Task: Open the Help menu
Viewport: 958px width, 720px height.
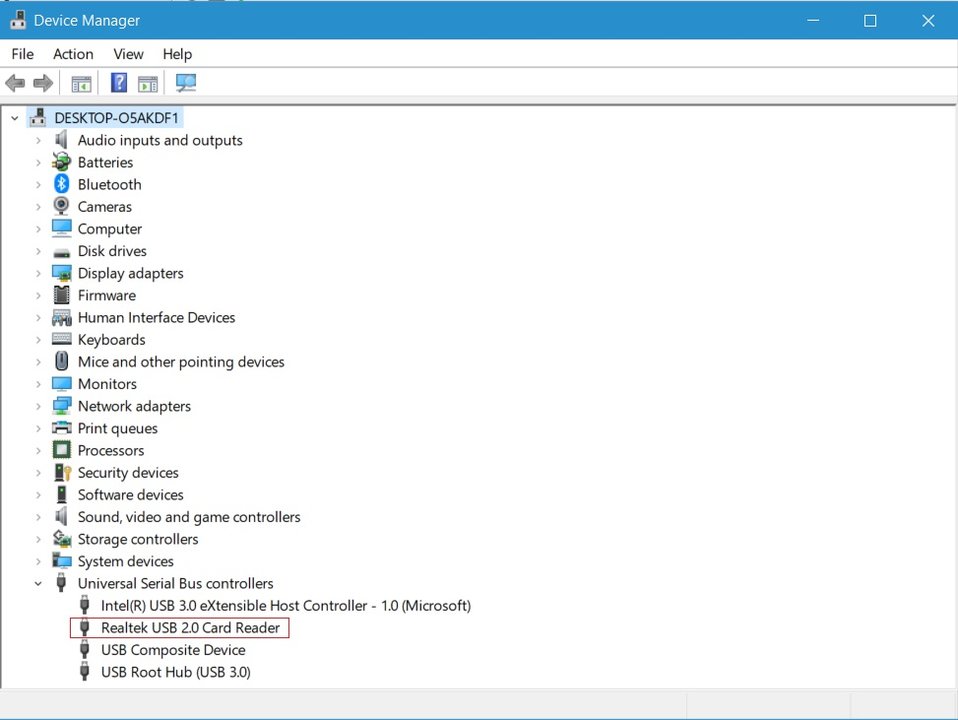Action: click(177, 54)
